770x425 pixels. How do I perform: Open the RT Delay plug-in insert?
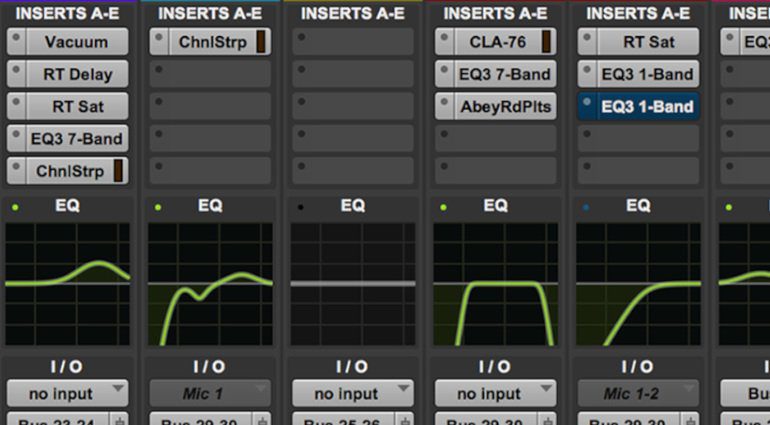(x=77, y=74)
